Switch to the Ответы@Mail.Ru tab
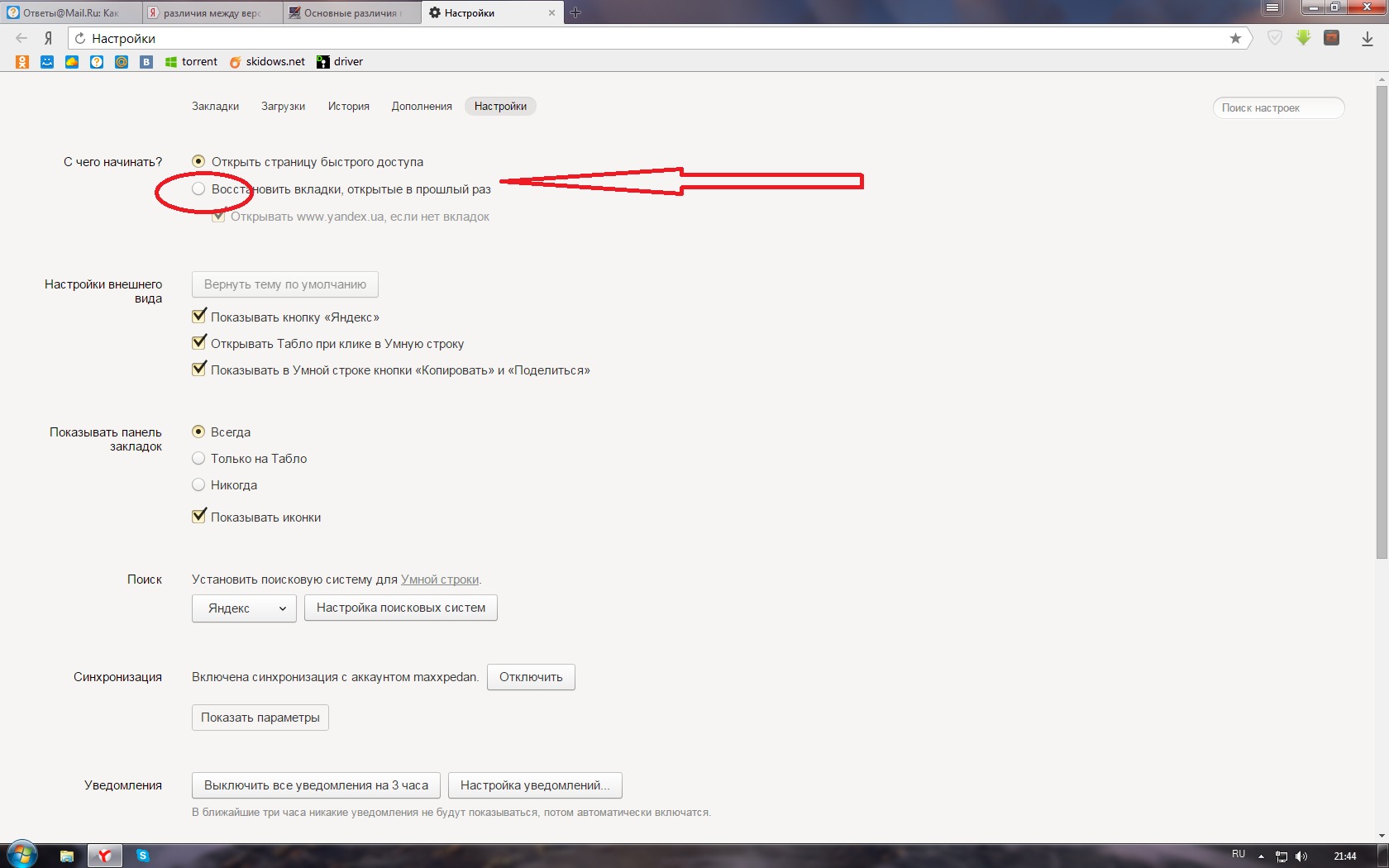The image size is (1389, 868). click(x=71, y=12)
